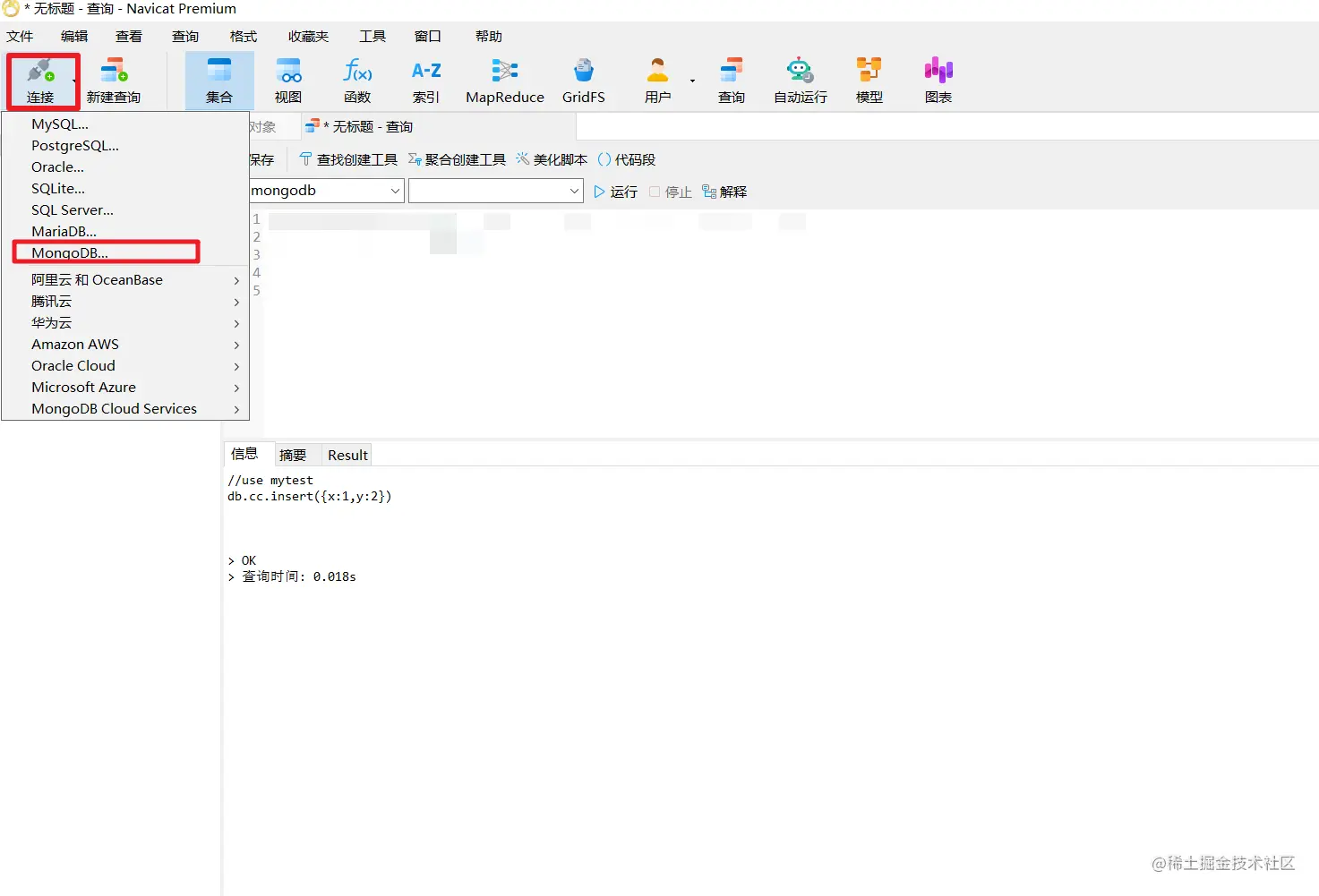Expand the Amazon AWS submenu
The width and height of the screenshot is (1319, 896).
(x=125, y=345)
